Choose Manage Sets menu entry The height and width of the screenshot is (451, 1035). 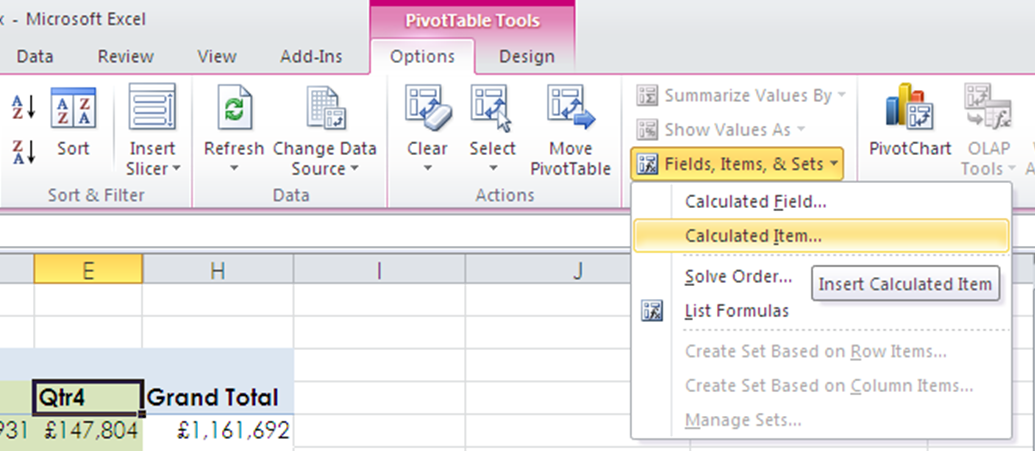click(x=820, y=420)
